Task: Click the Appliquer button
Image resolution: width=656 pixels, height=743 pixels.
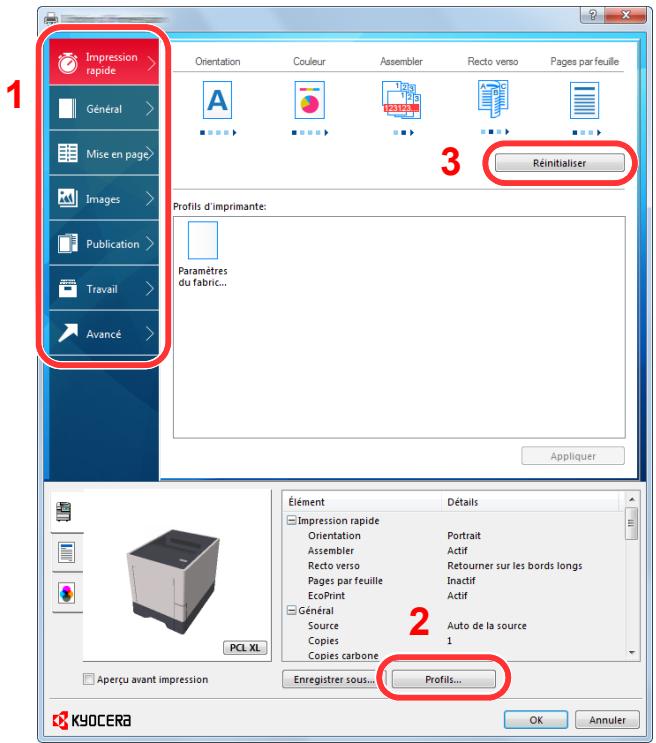Action: point(573,456)
